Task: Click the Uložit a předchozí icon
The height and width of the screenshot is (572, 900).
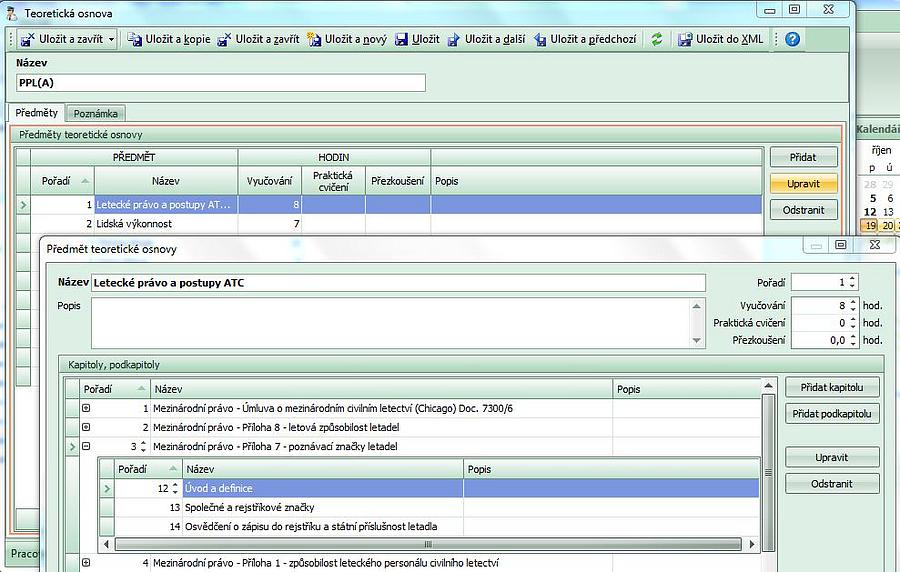Action: coord(540,39)
